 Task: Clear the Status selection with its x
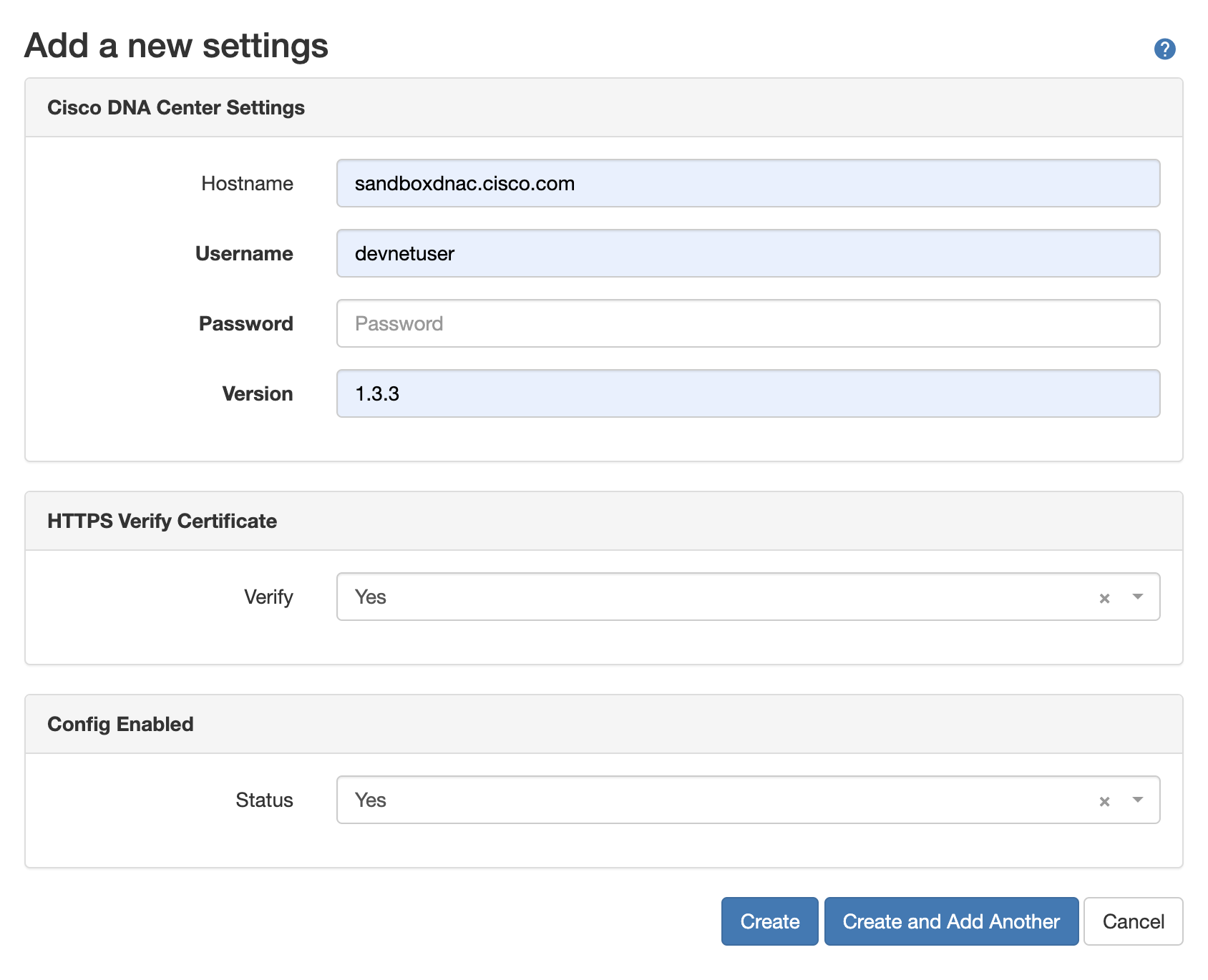tap(1104, 801)
